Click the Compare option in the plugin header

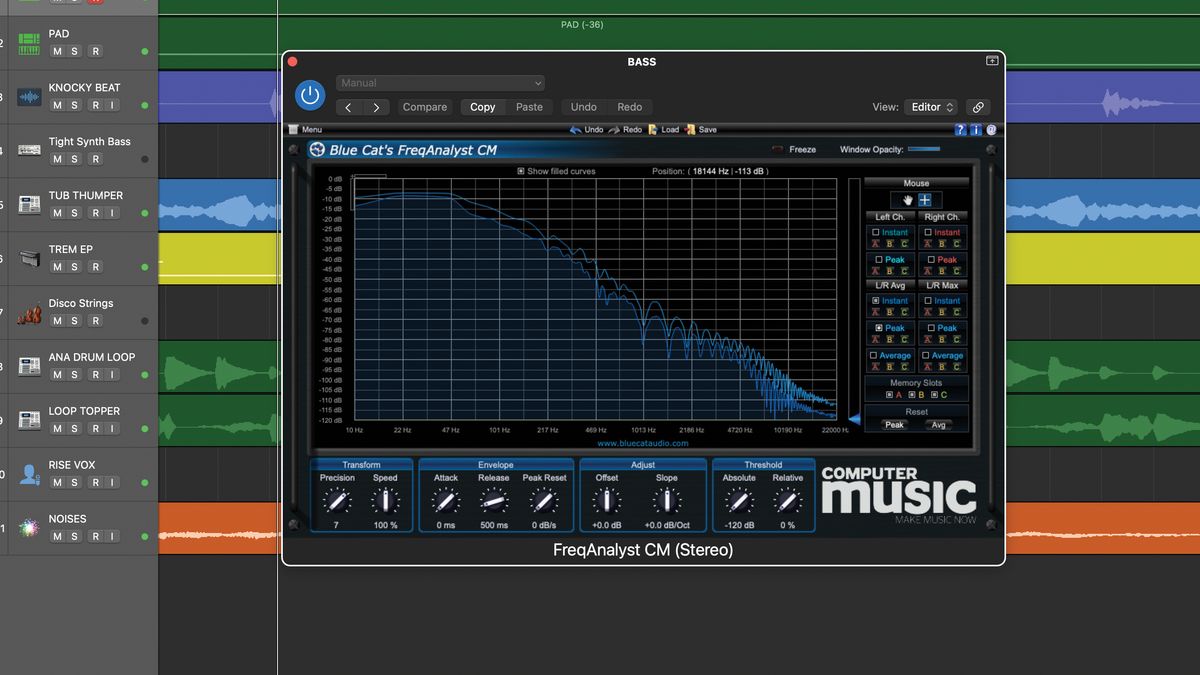click(x=424, y=107)
